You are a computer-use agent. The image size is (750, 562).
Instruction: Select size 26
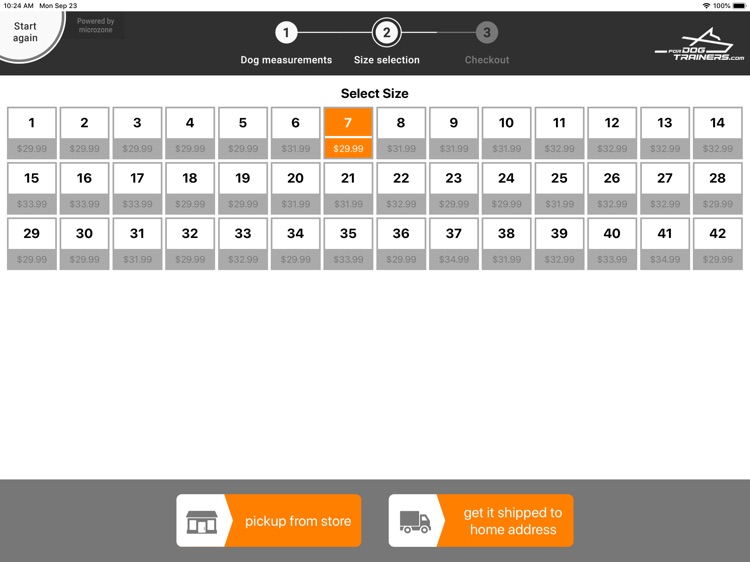click(x=612, y=188)
